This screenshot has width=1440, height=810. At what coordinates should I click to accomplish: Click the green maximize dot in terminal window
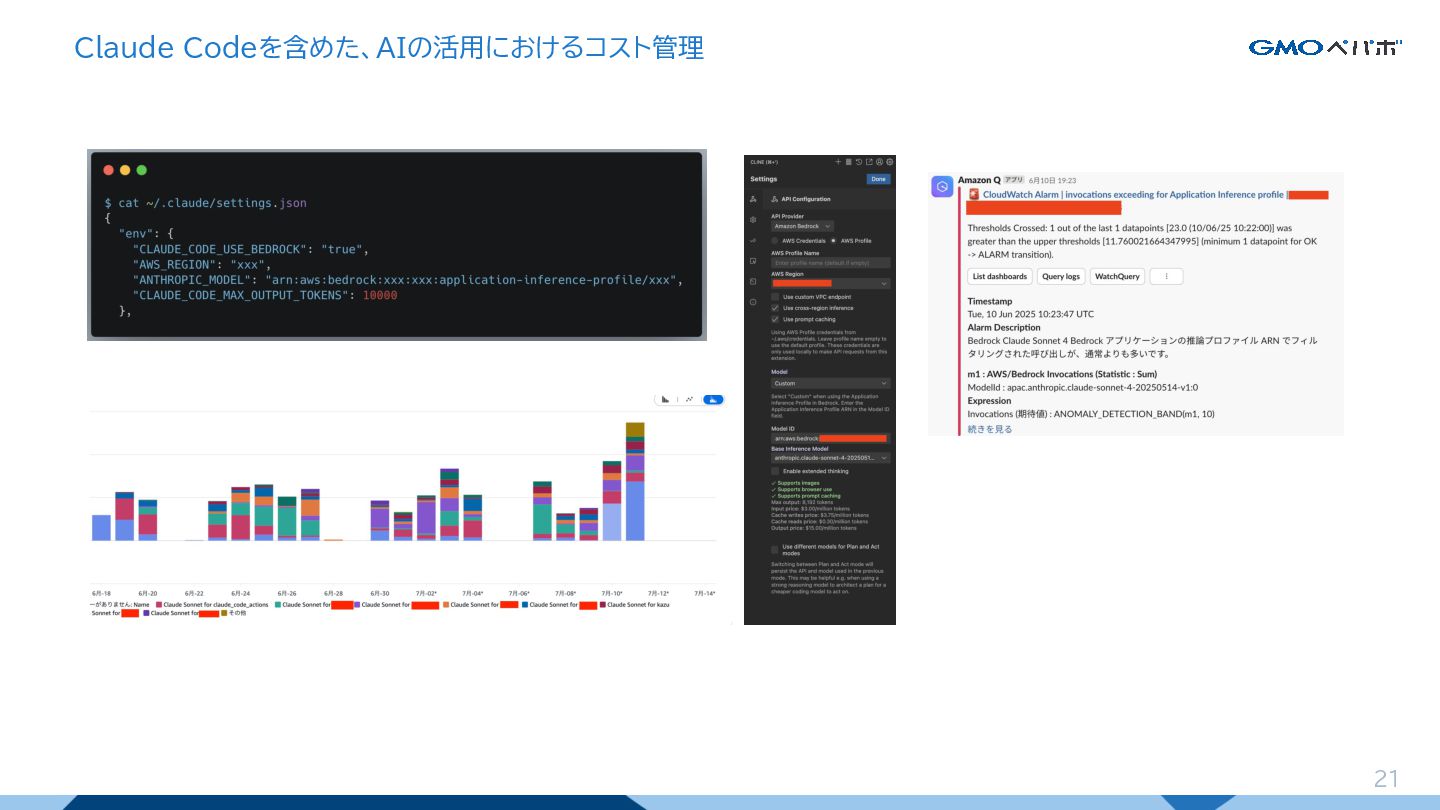[141, 170]
